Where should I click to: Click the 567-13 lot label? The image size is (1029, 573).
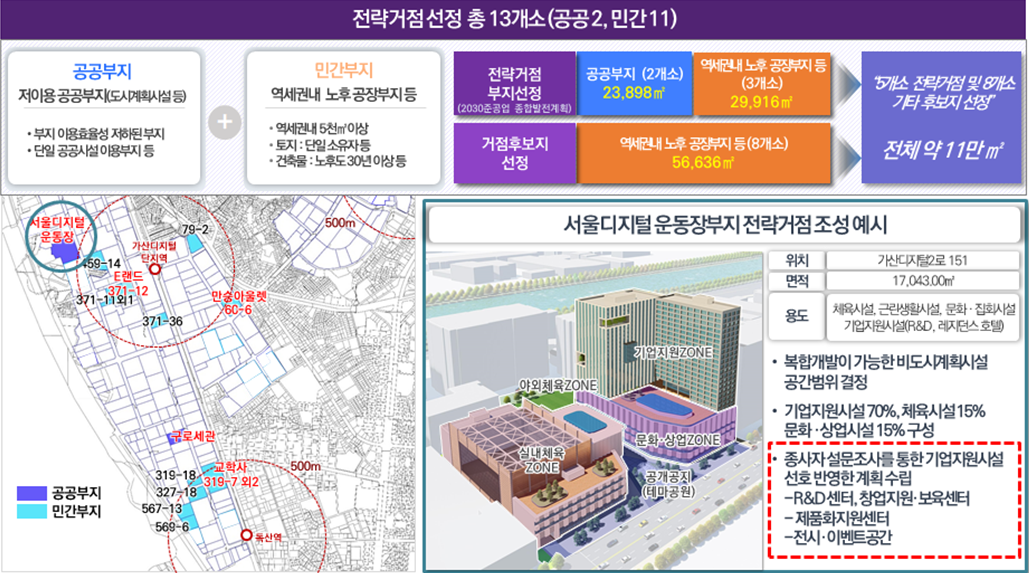162,509
